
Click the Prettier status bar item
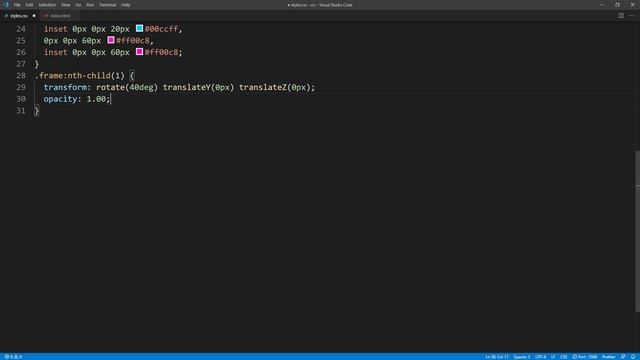[x=609, y=357]
